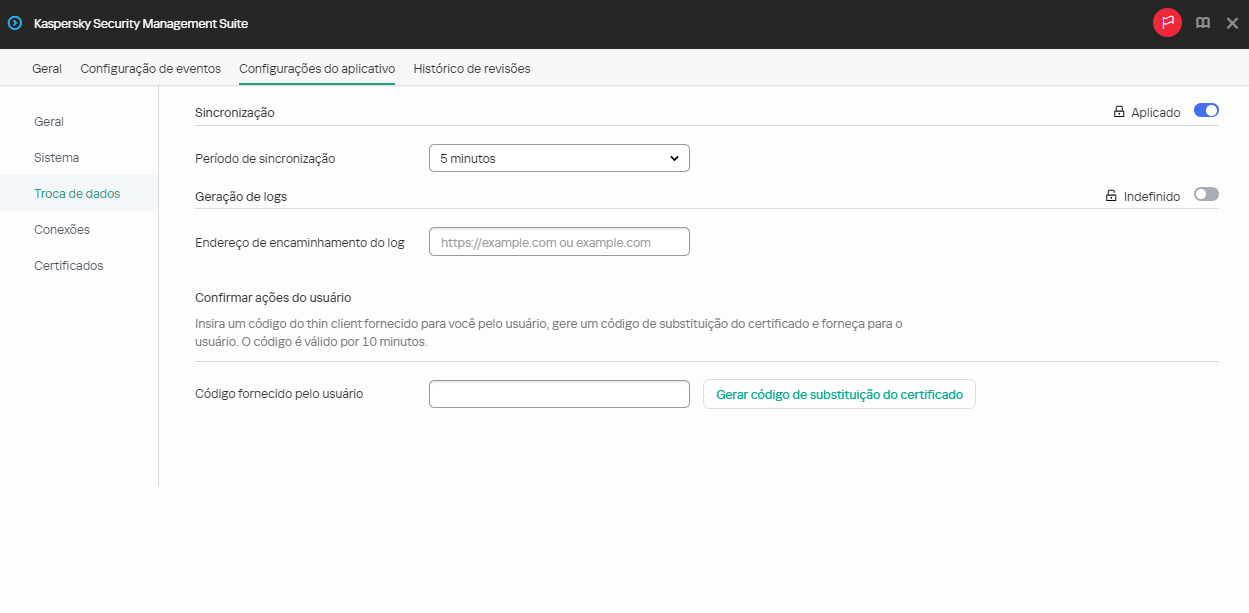Open the Configuração de eventos tab

coord(152,68)
